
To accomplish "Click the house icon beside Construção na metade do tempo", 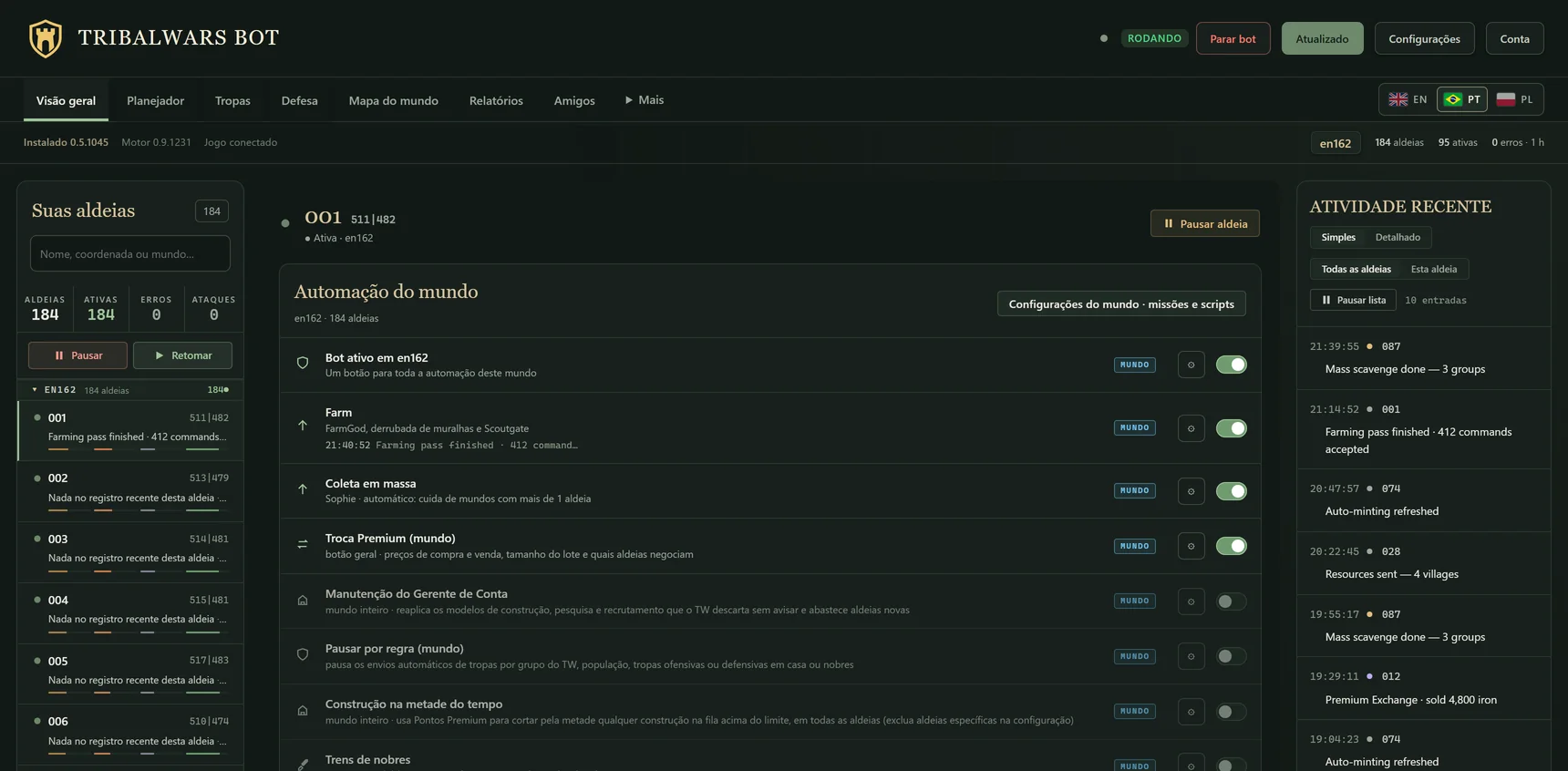I will [303, 710].
